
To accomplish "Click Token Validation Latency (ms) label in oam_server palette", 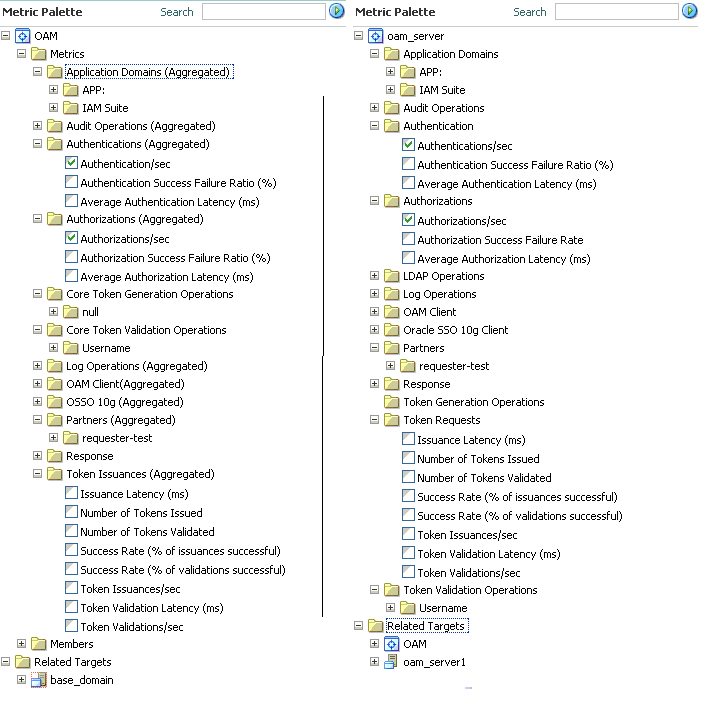I will click(x=489, y=554).
